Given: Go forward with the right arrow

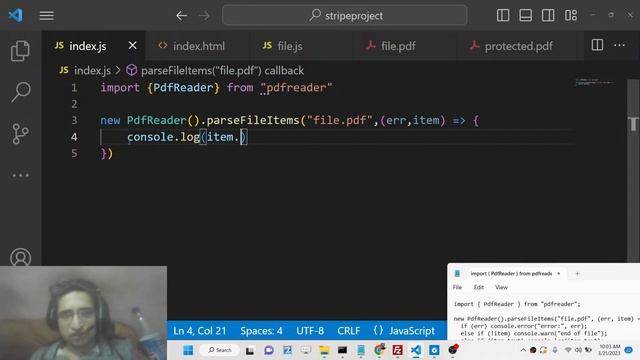Looking at the screenshot, I should pos(204,16).
